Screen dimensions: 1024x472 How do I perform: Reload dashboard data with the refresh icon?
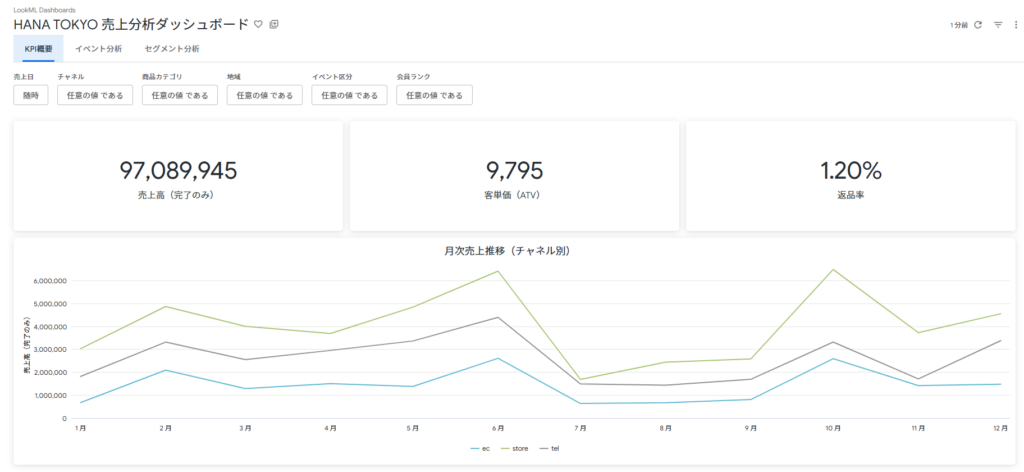tap(978, 25)
